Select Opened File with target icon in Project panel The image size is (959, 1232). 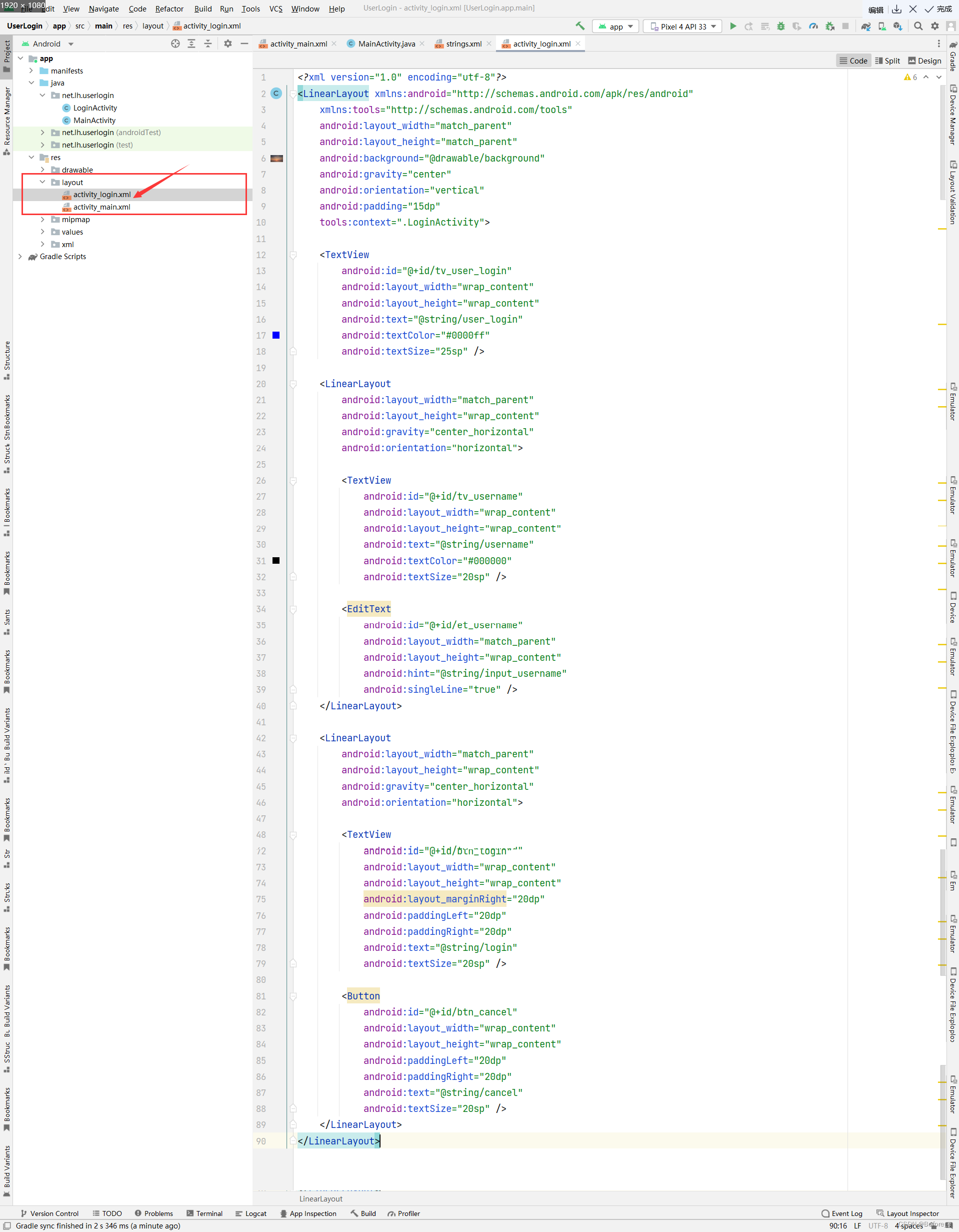(x=176, y=44)
